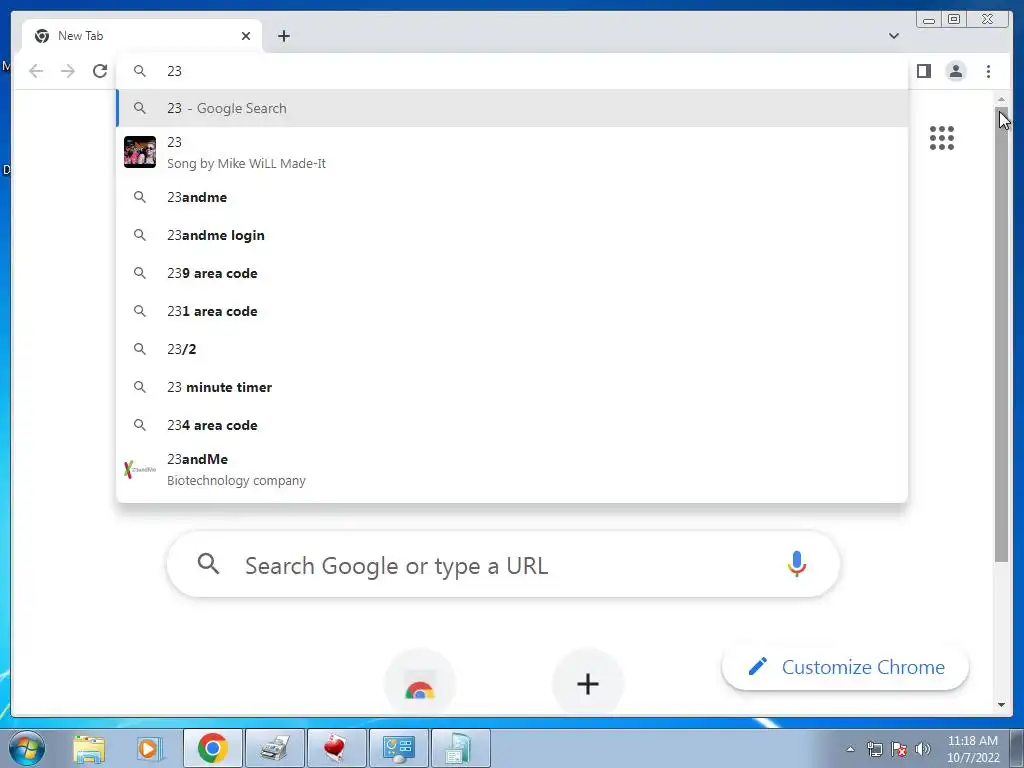
Task: Click the page scrollbar down arrow
Action: click(x=1001, y=705)
